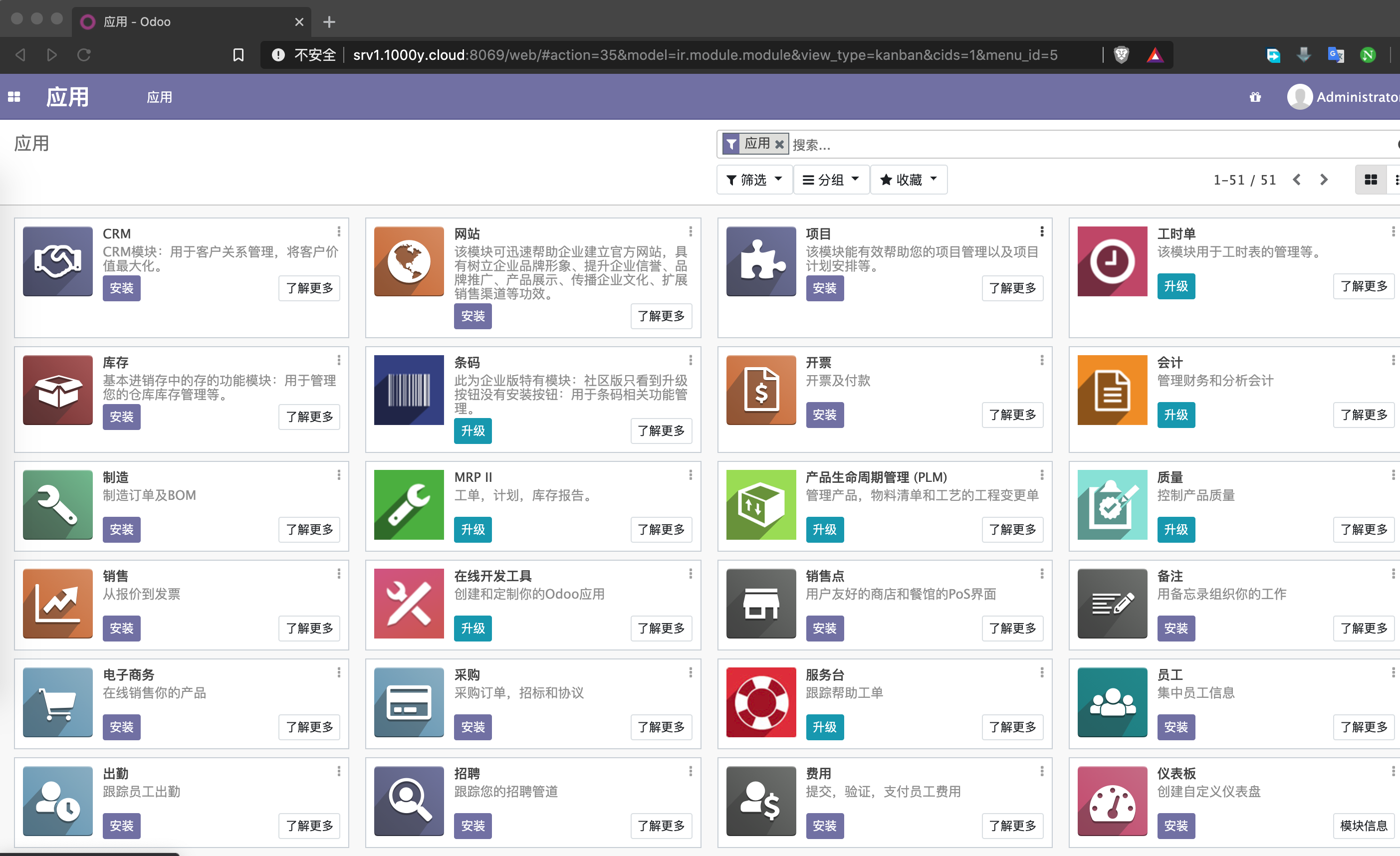
Task: Click the 采购 credit card icon
Action: coord(409,702)
